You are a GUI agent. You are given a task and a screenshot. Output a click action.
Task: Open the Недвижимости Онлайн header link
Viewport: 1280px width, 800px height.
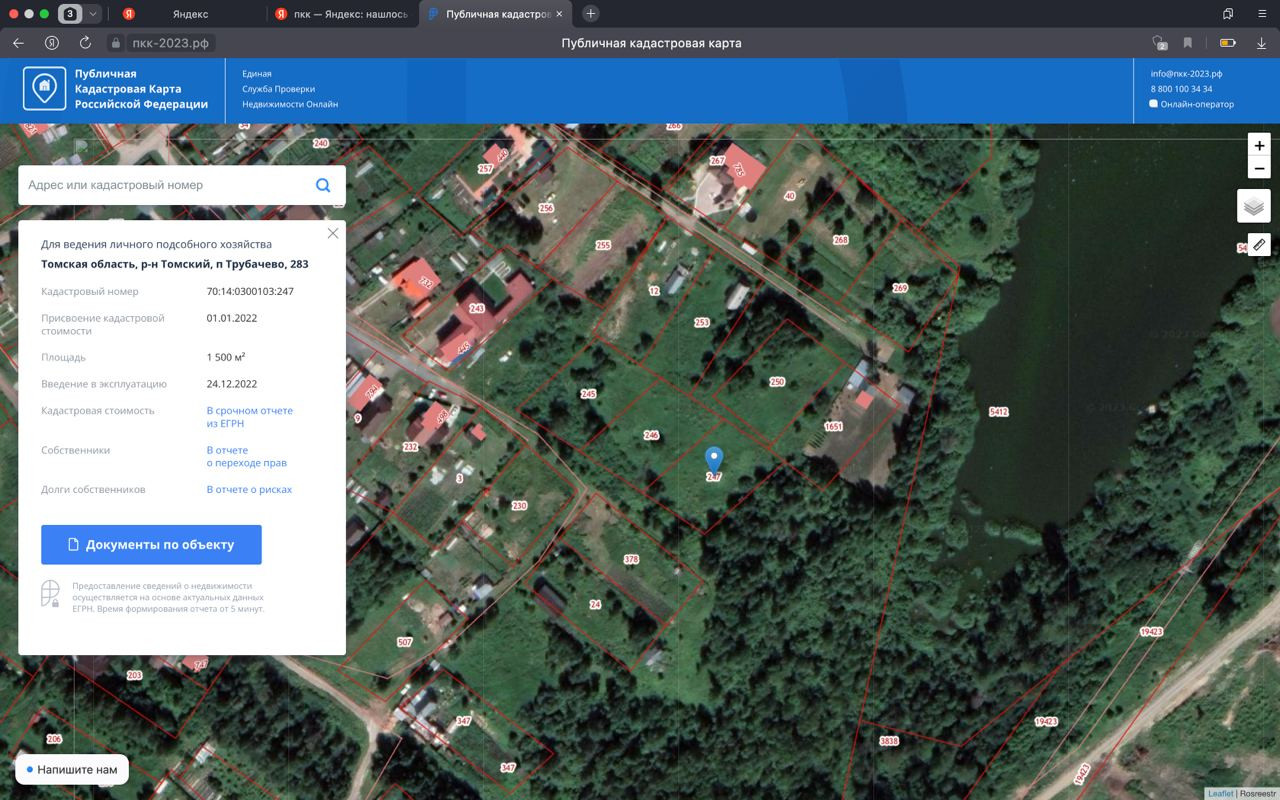(x=290, y=104)
